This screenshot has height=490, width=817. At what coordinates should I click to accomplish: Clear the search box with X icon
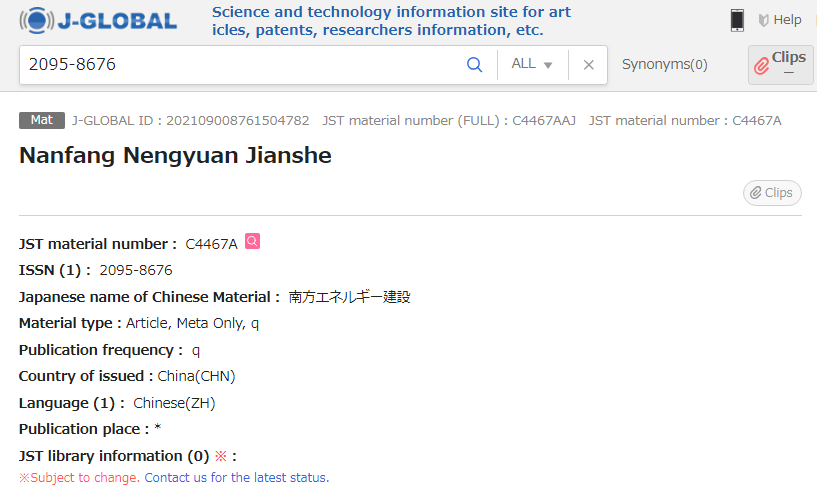pyautogui.click(x=588, y=65)
